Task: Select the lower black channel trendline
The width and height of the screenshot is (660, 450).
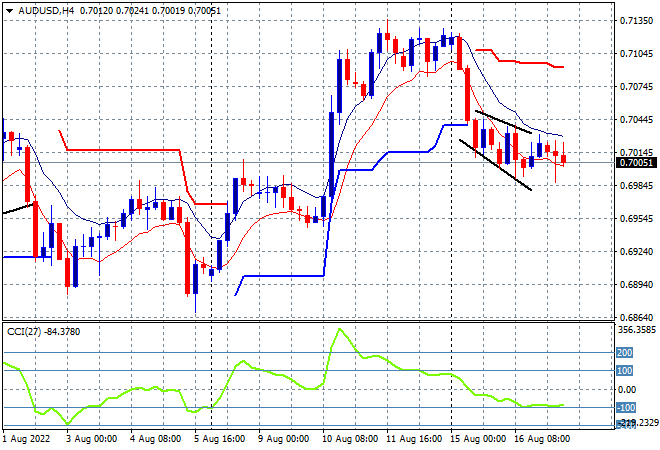Action: (495, 165)
